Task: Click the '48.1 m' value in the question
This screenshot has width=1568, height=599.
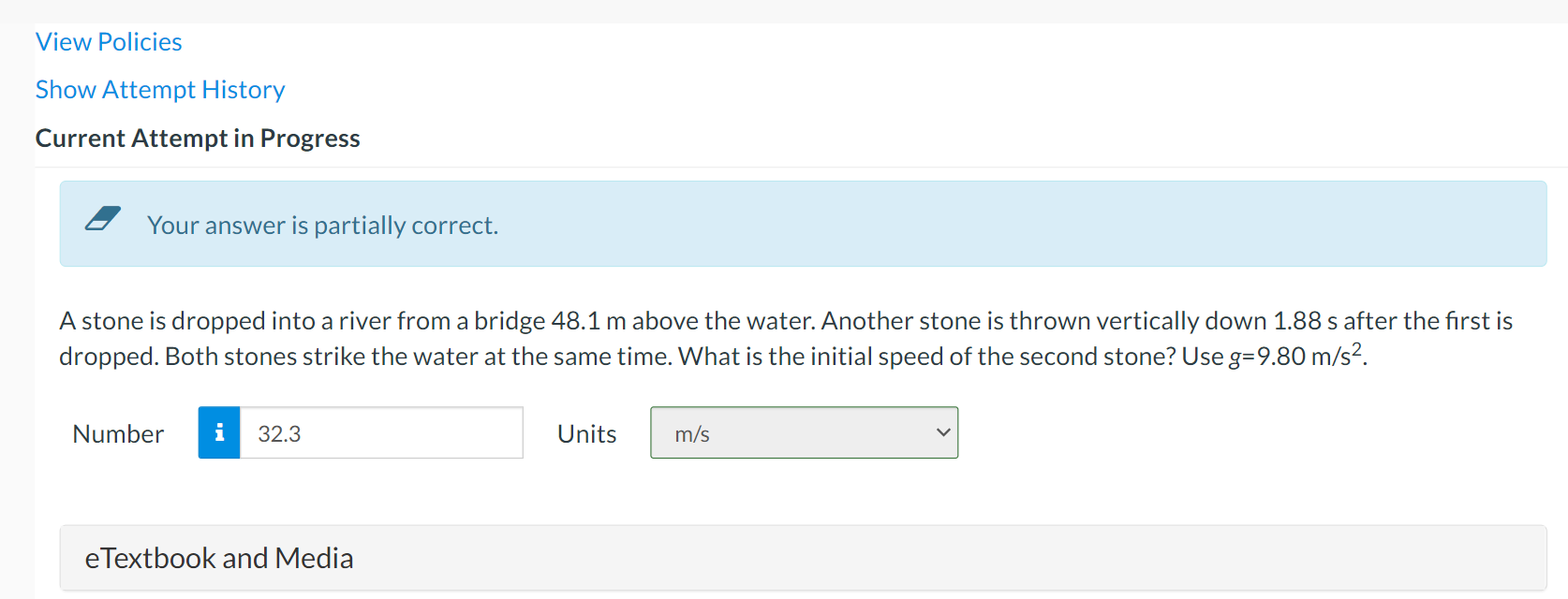Action: [588, 321]
